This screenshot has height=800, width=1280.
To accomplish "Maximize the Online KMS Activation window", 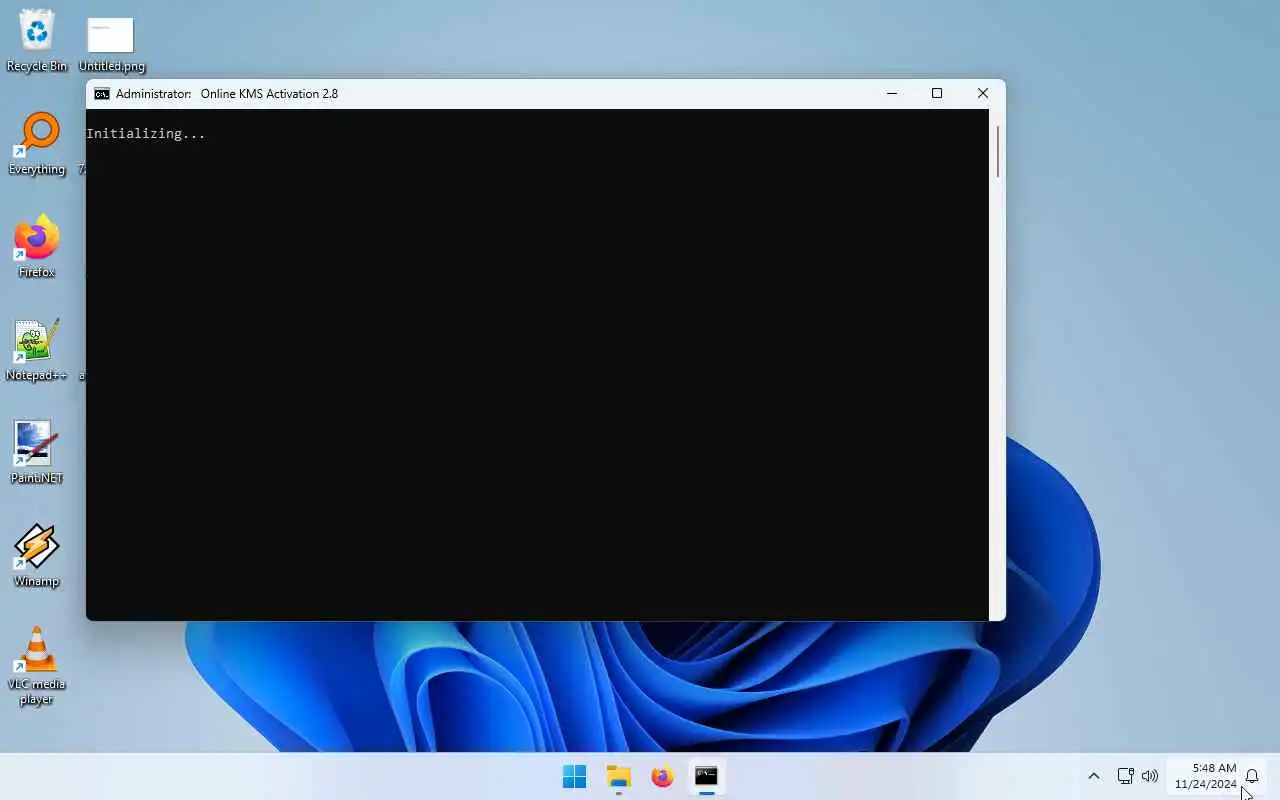I will point(937,94).
